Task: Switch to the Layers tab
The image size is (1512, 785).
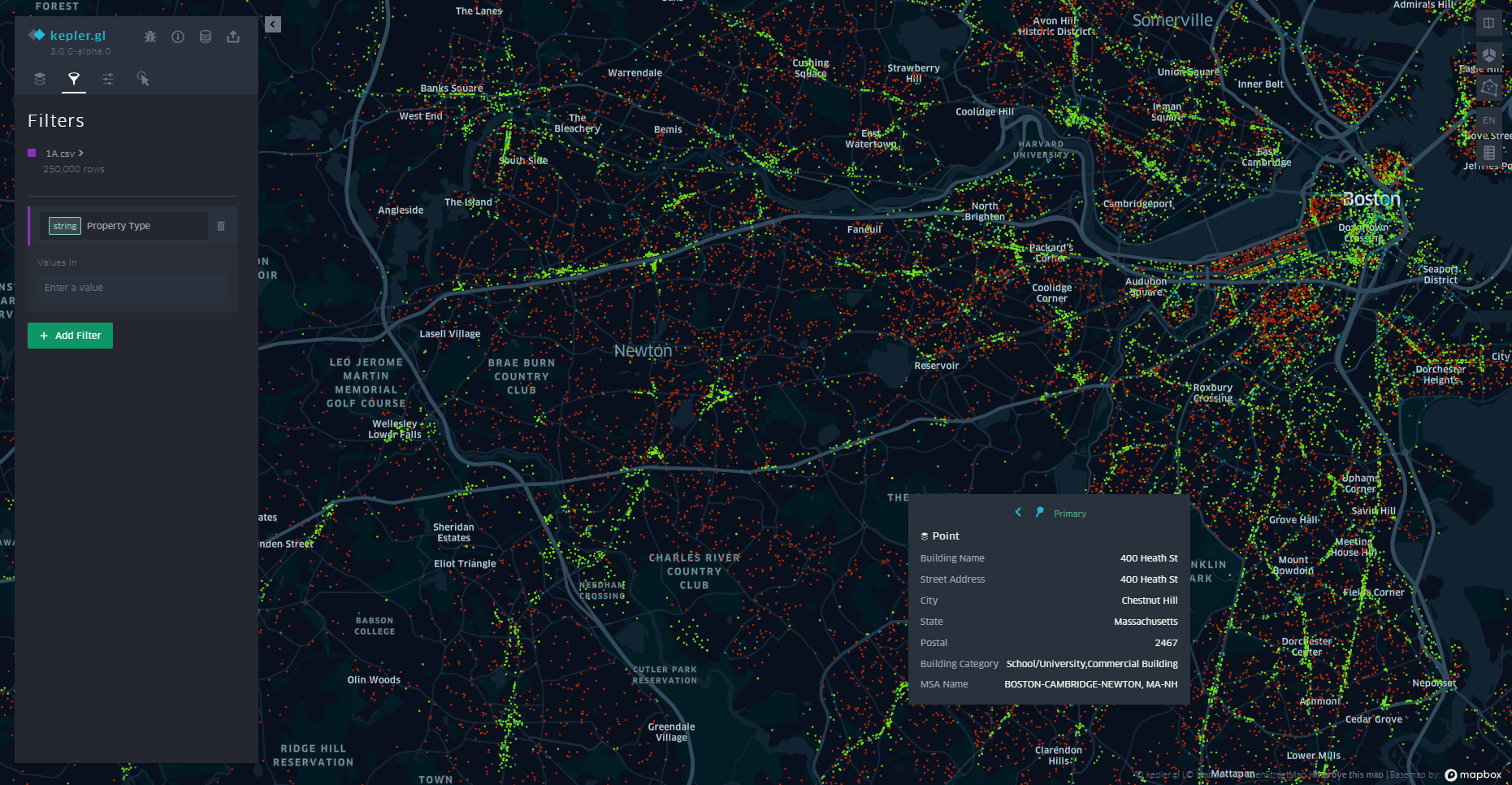Action: 39,79
